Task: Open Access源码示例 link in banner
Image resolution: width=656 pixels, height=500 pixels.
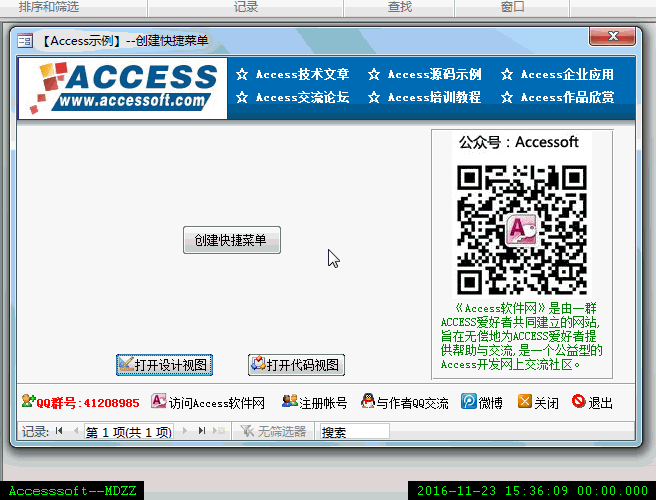Action: coord(435,74)
